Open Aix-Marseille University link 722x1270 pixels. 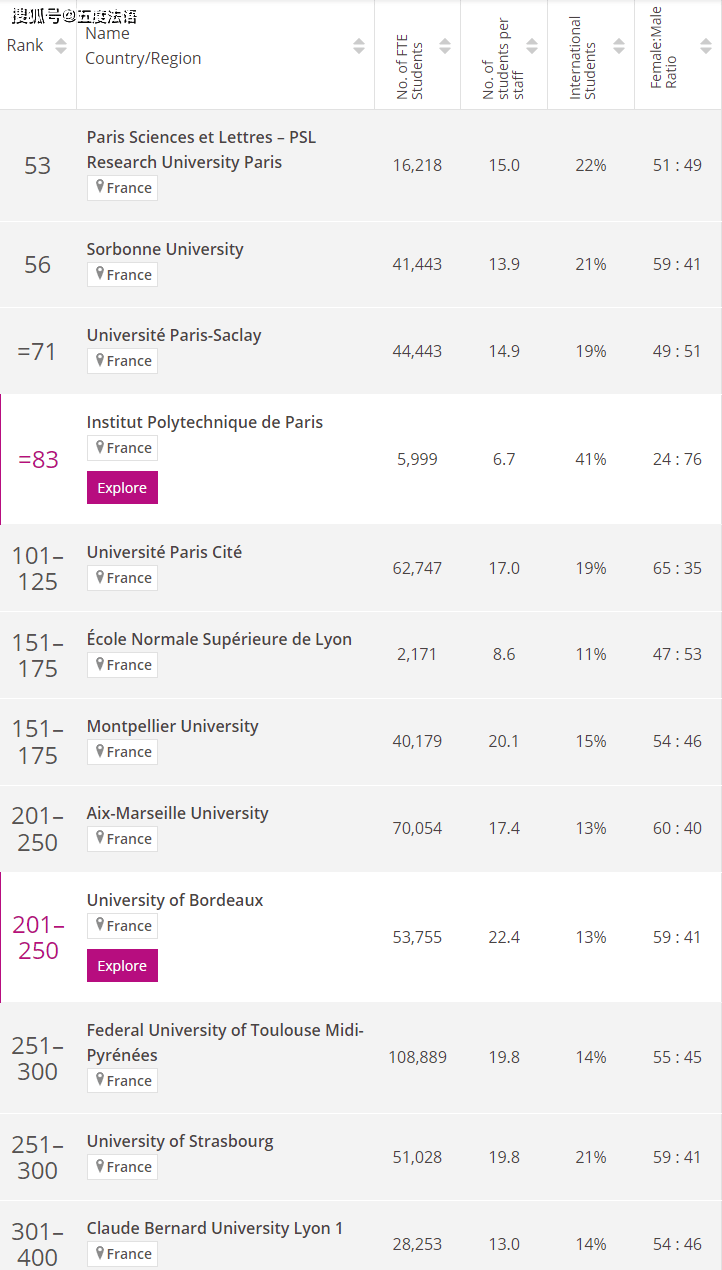177,813
